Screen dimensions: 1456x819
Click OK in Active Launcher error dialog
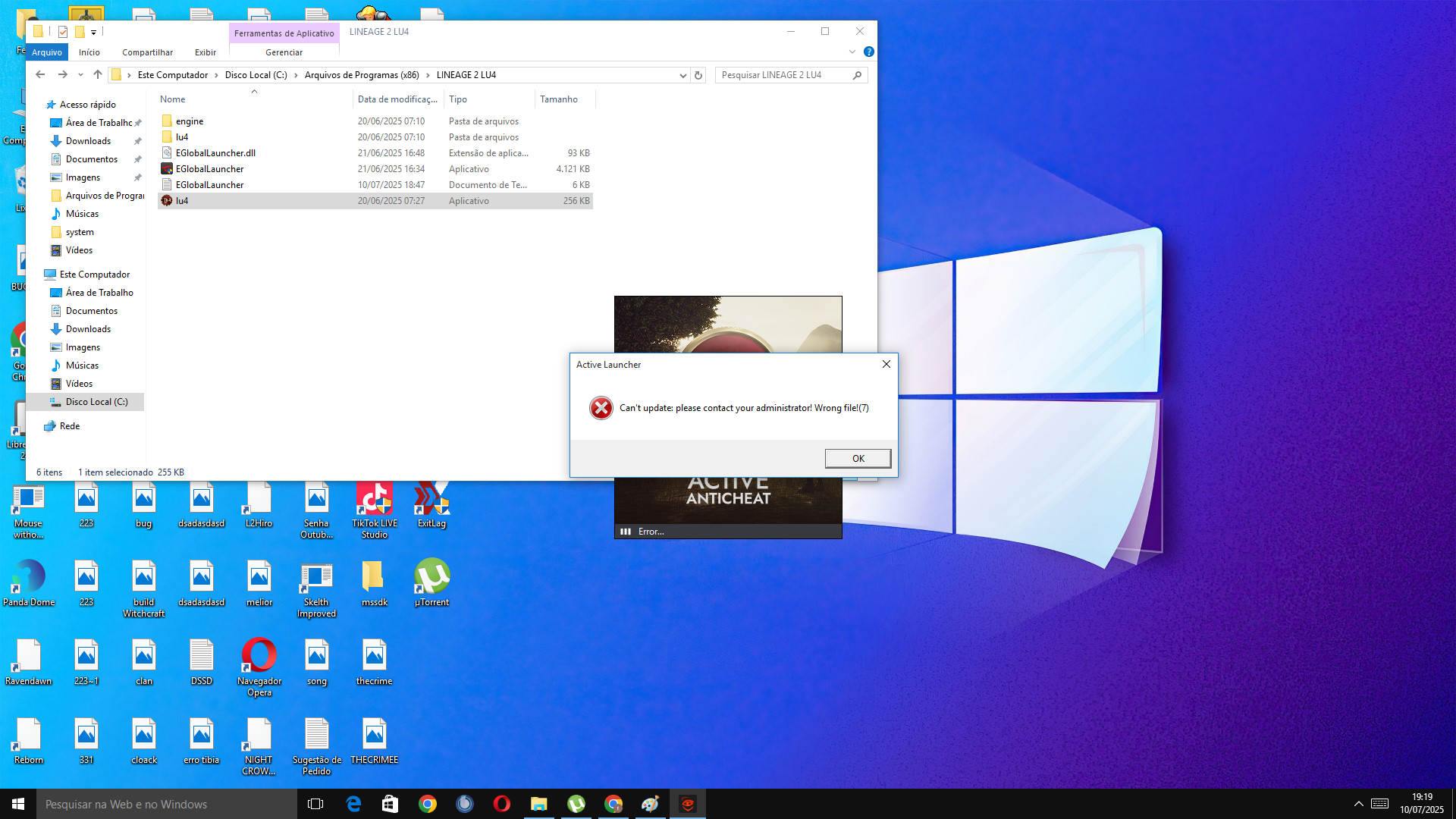[858, 458]
